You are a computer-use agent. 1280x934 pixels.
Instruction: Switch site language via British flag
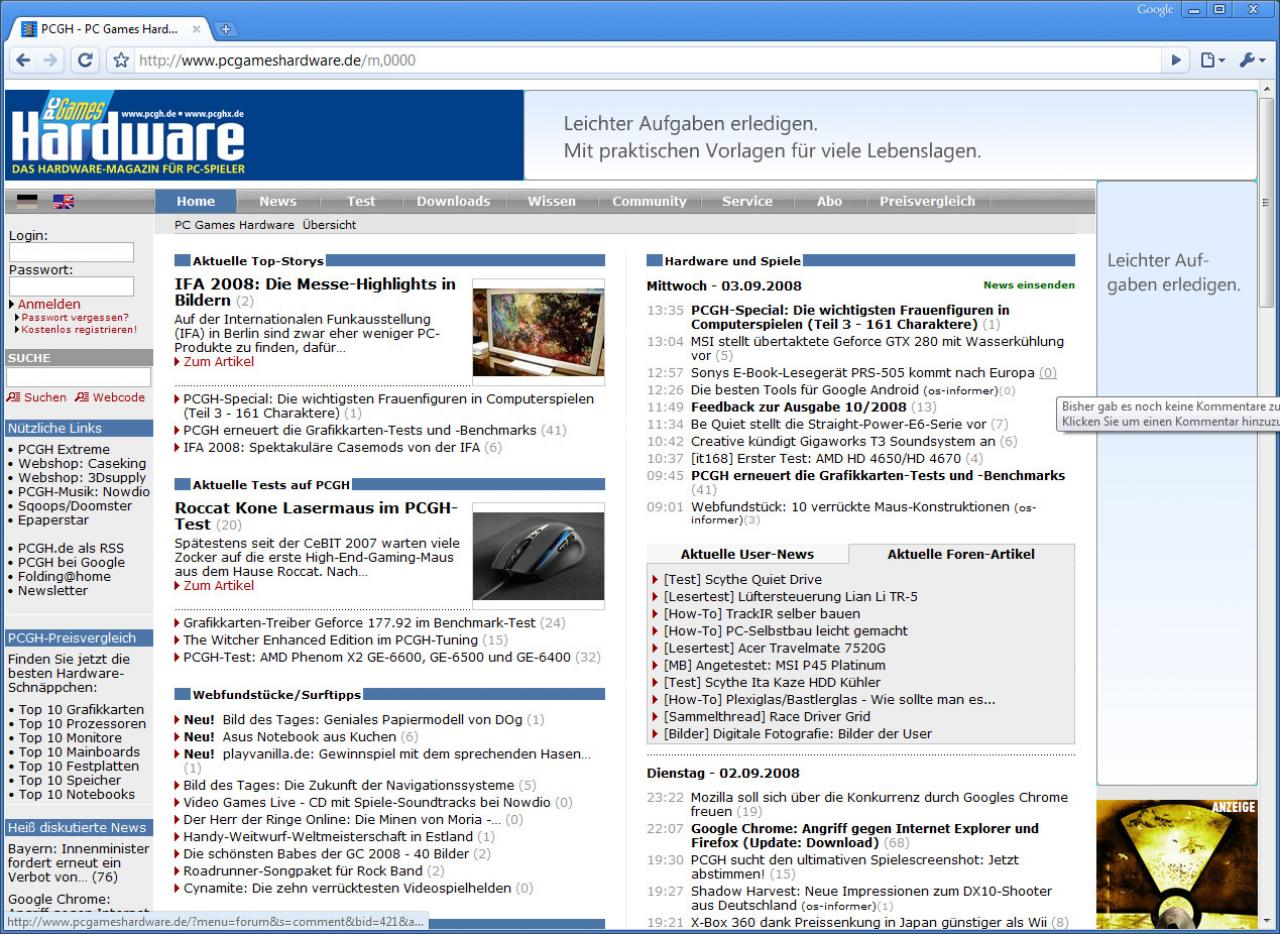tap(63, 201)
